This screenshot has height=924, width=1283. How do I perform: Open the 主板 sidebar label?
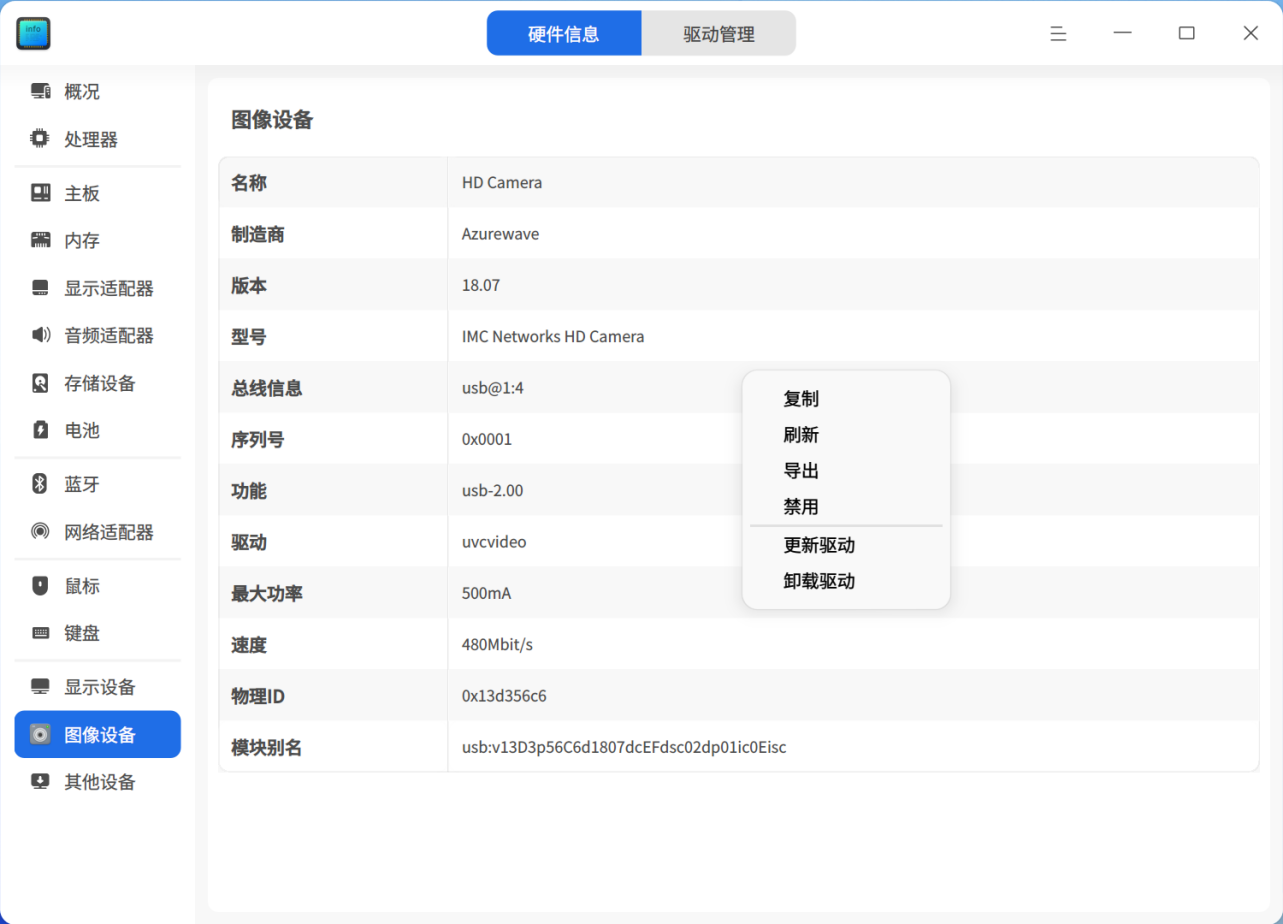pos(82,194)
